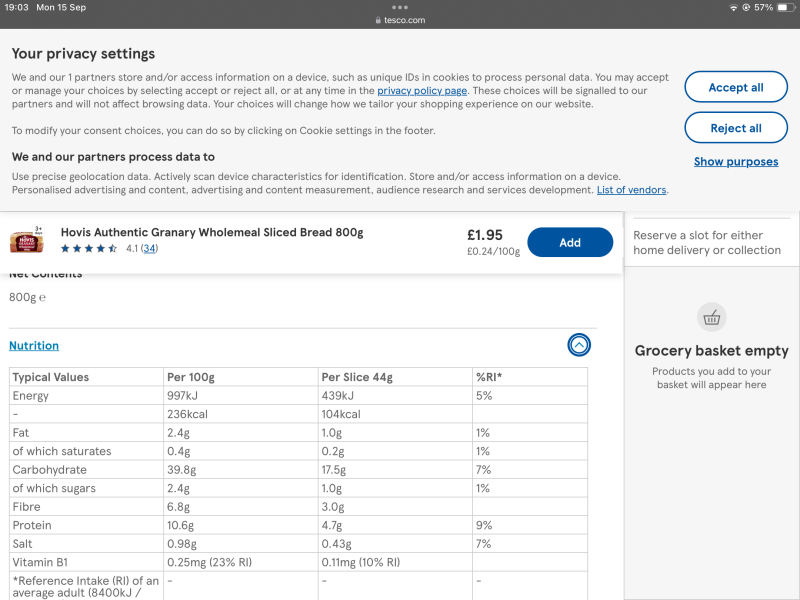Tap the time and date in status bar
800x600 pixels.
point(45,7)
